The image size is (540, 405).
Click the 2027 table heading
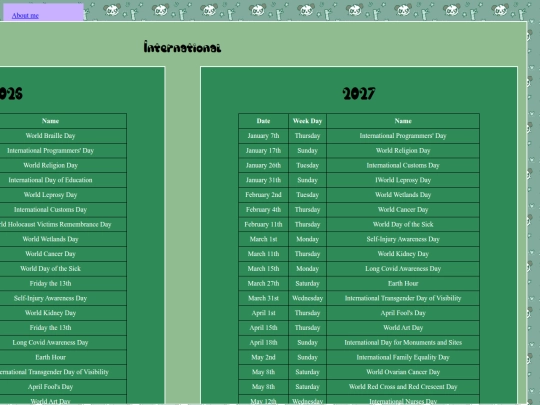pos(359,93)
